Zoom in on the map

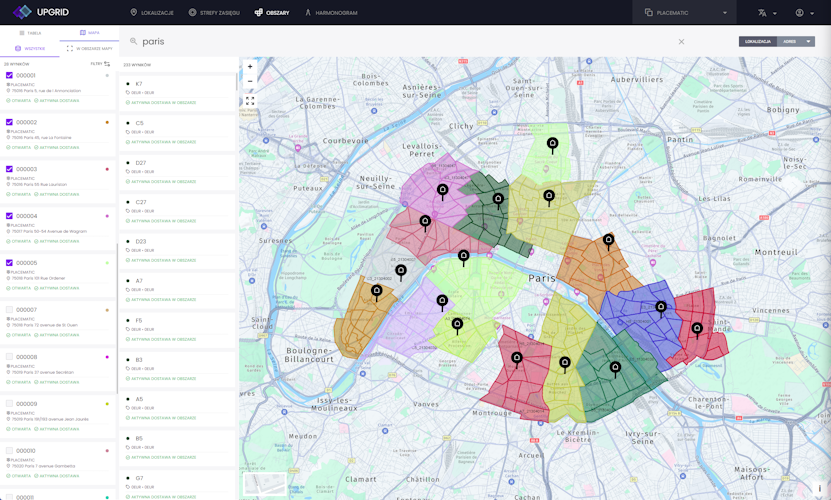(x=250, y=67)
